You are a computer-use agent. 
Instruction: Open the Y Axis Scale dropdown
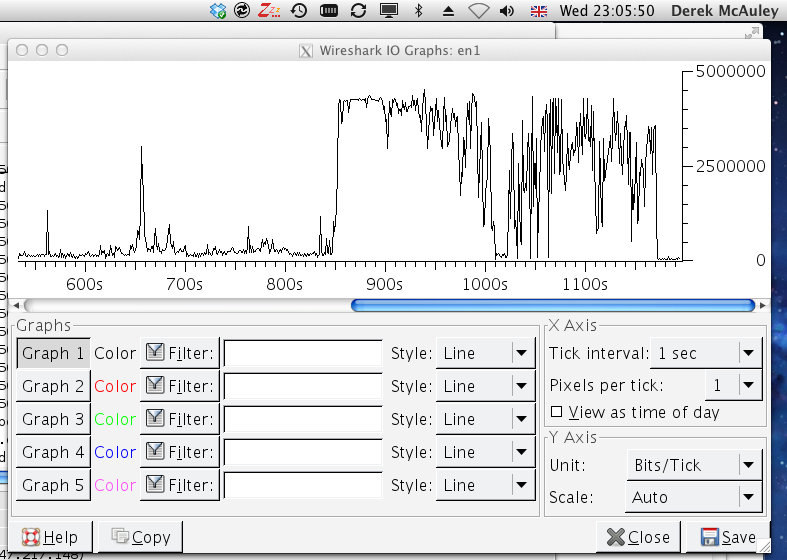694,497
